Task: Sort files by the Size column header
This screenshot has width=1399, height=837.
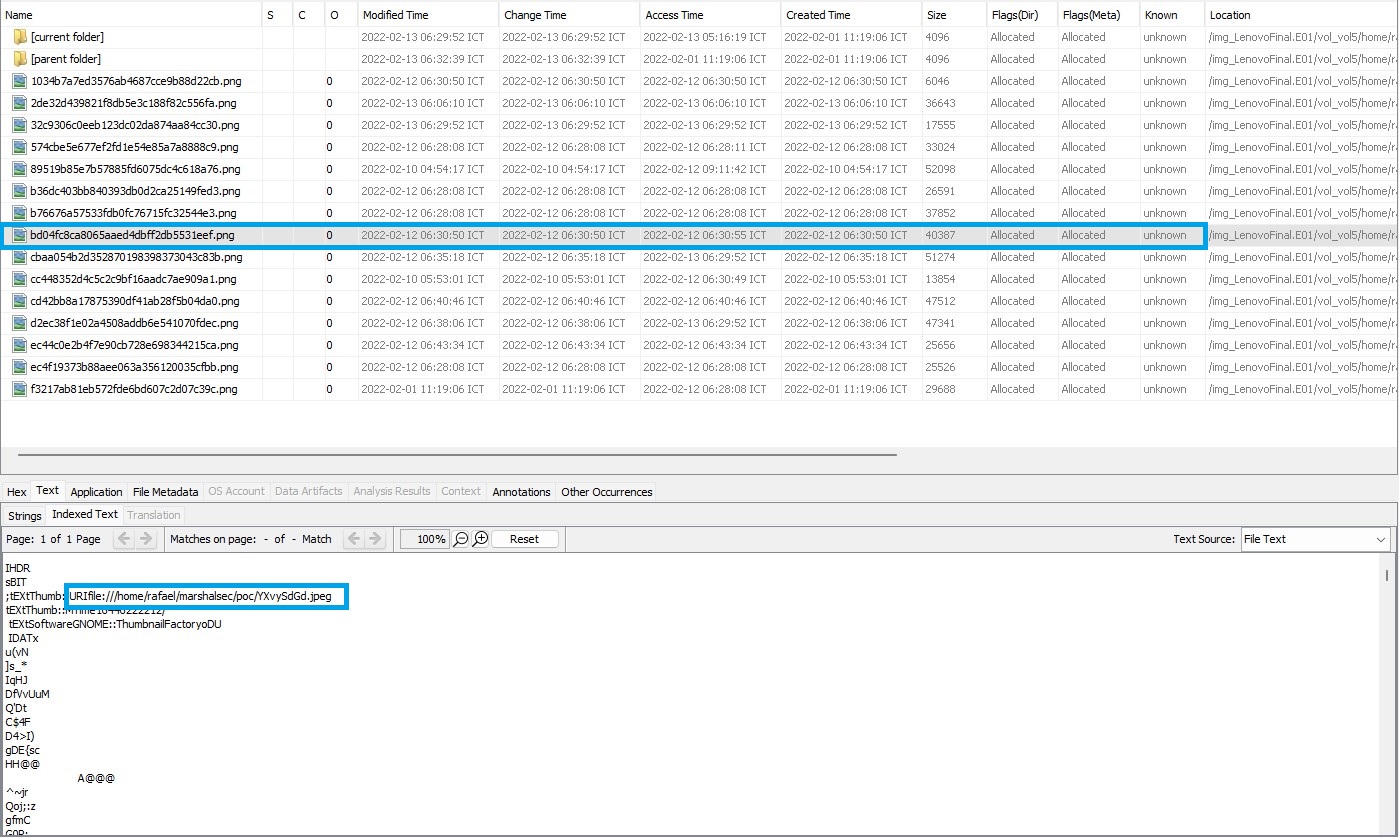Action: click(x=937, y=15)
